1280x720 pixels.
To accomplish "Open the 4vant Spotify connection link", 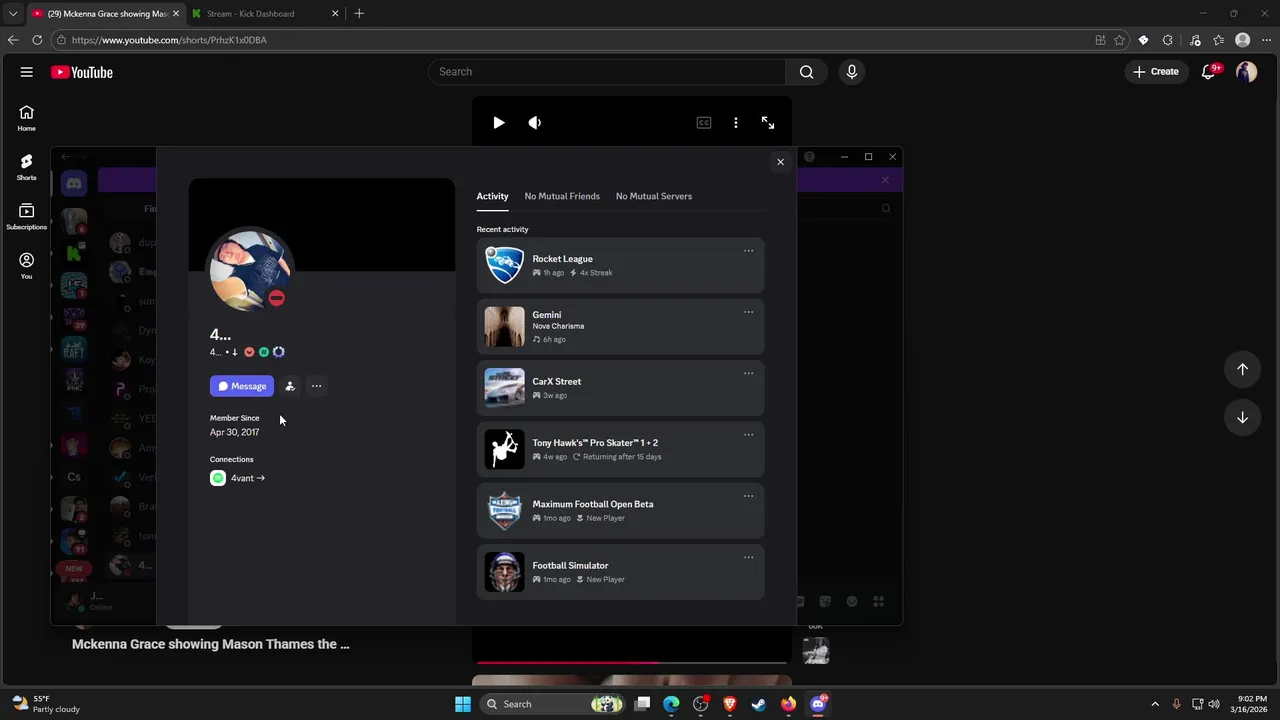I will pyautogui.click(x=248, y=478).
